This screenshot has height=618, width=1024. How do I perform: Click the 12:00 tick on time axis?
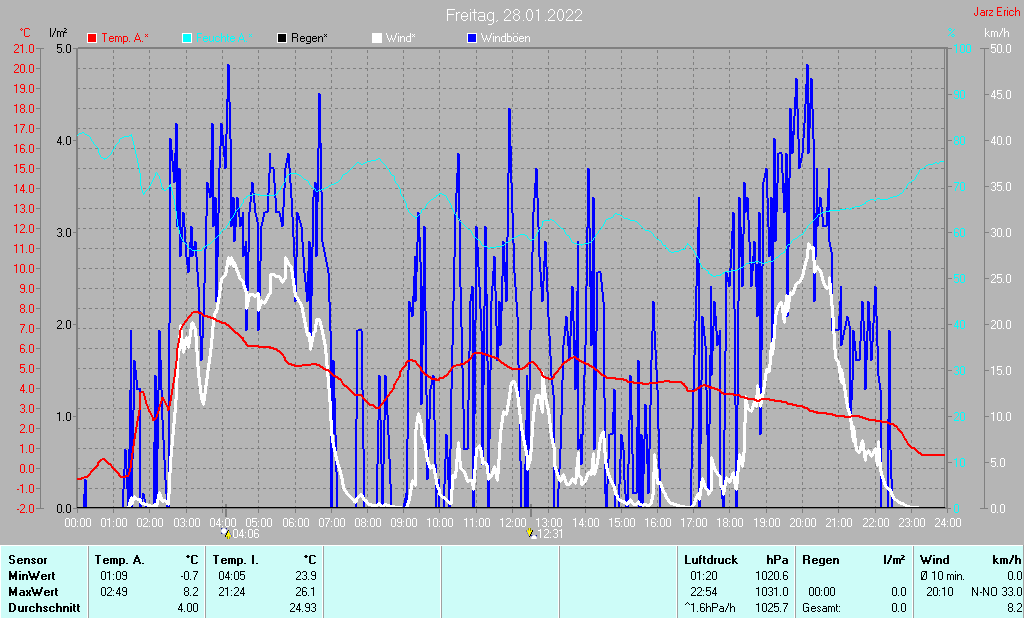click(x=513, y=522)
